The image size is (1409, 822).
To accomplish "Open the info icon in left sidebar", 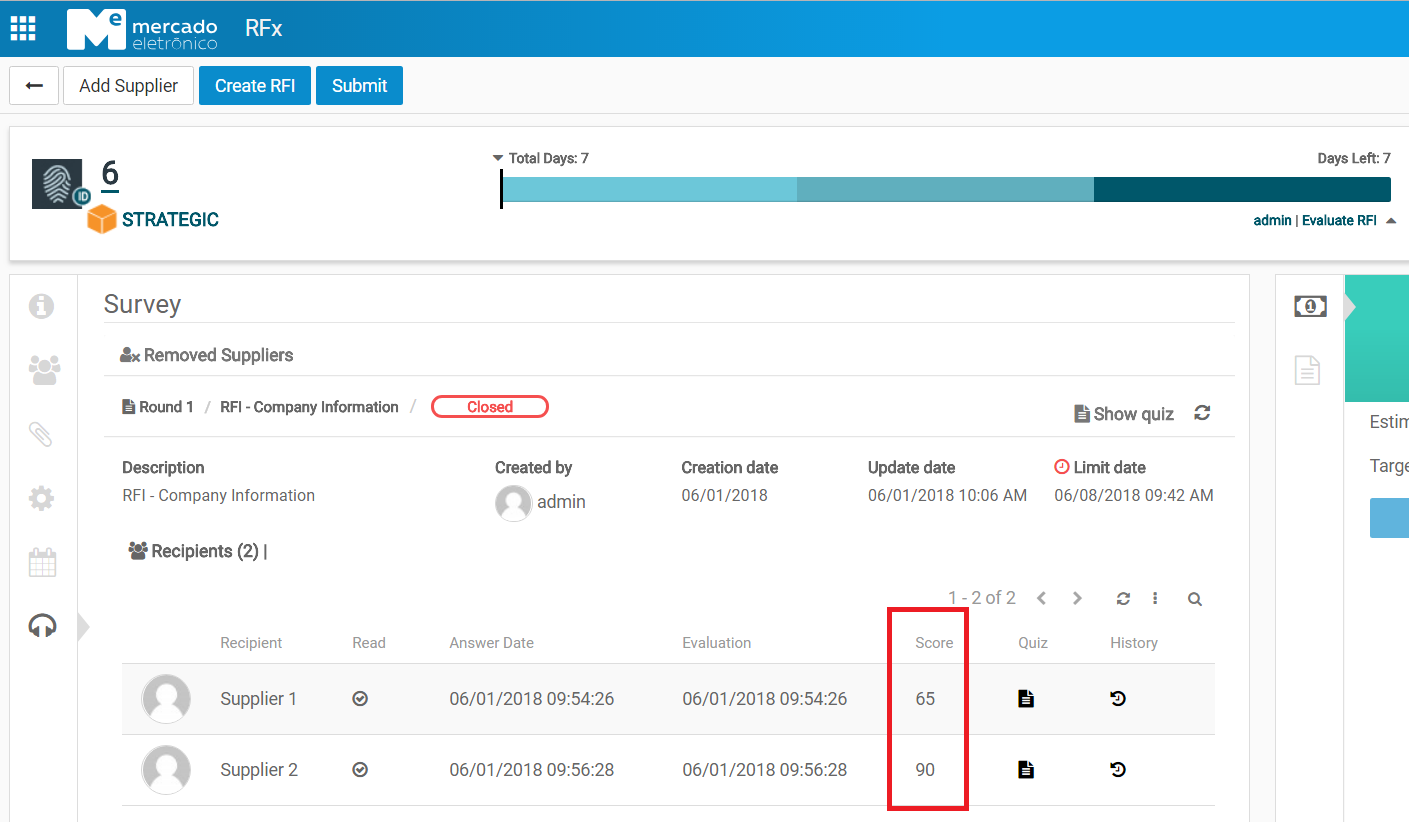I will click(x=42, y=306).
